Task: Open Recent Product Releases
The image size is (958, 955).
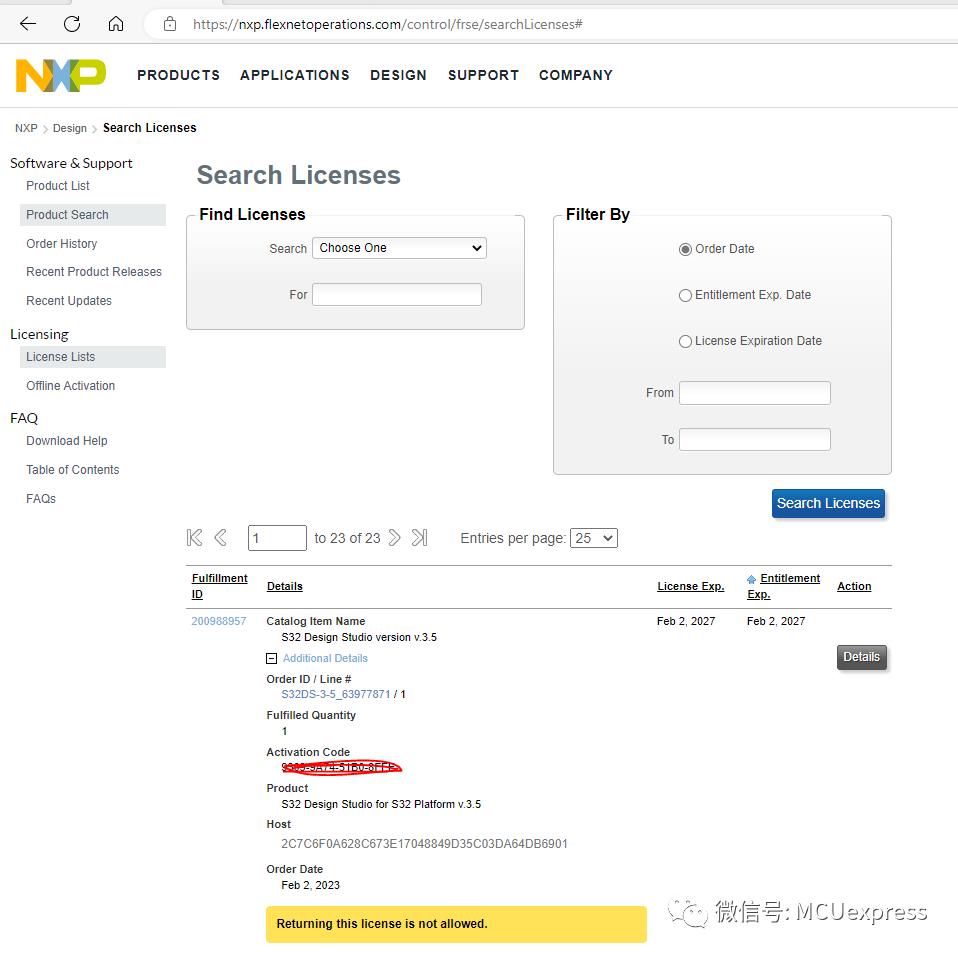Action: pyautogui.click(x=93, y=272)
